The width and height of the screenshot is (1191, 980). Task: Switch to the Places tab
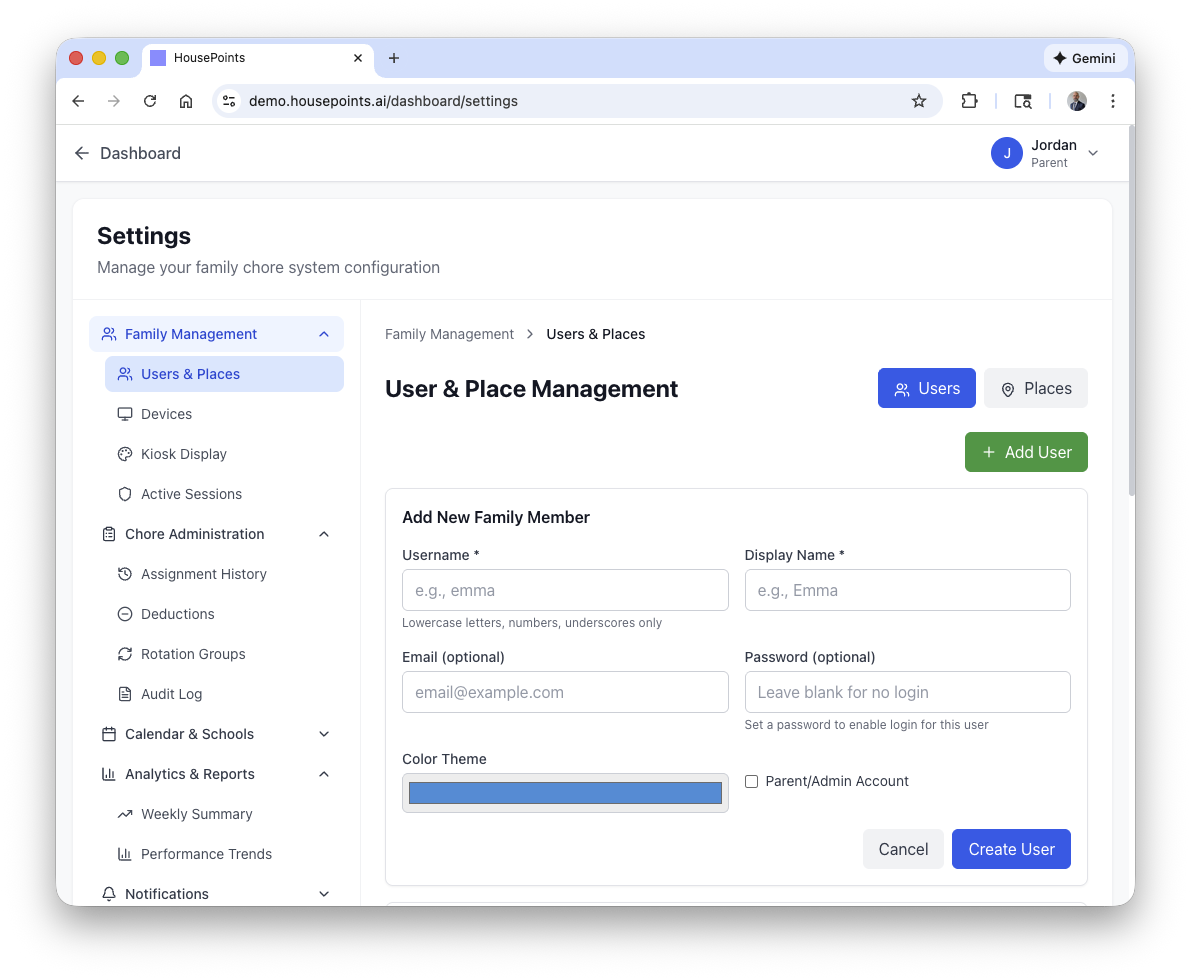(1035, 388)
